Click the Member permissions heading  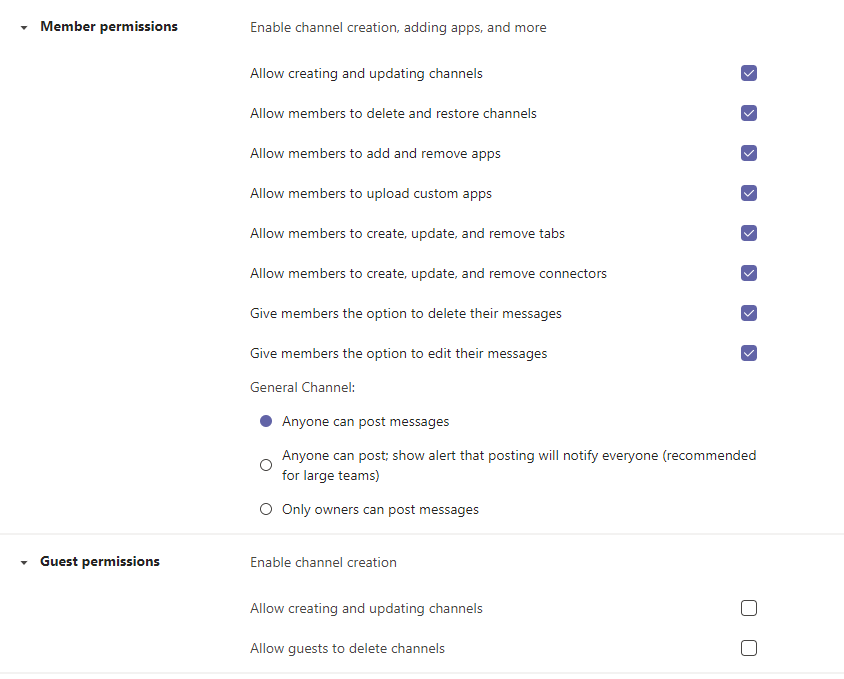[109, 26]
